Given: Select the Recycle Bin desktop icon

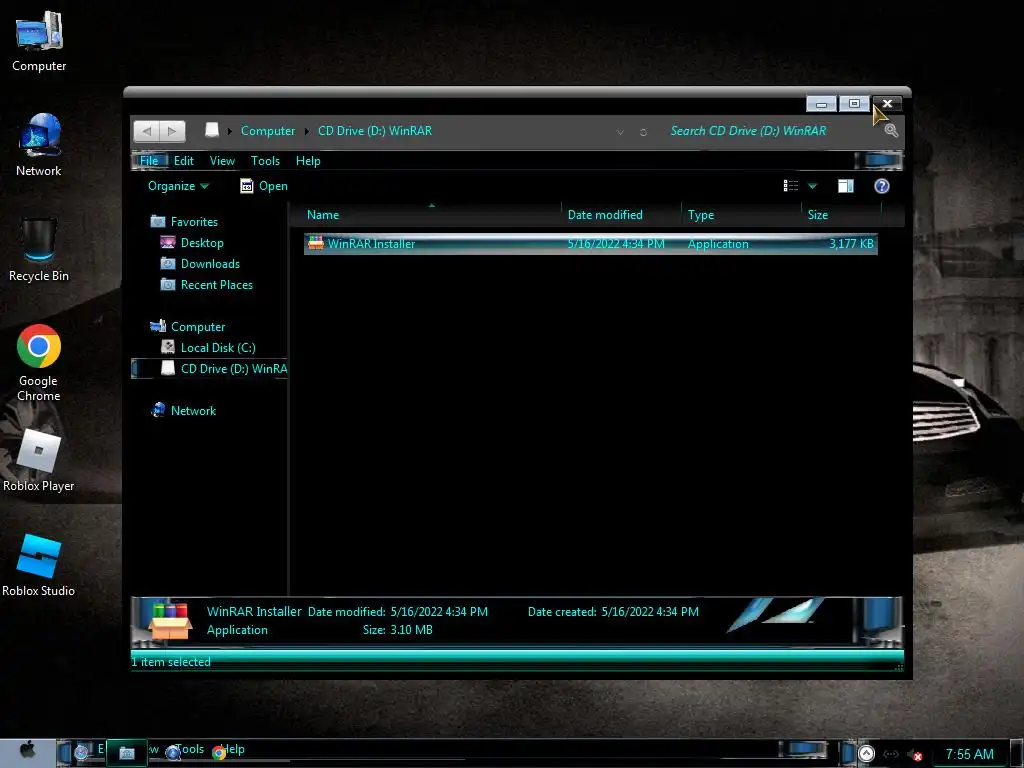Looking at the screenshot, I should [39, 250].
